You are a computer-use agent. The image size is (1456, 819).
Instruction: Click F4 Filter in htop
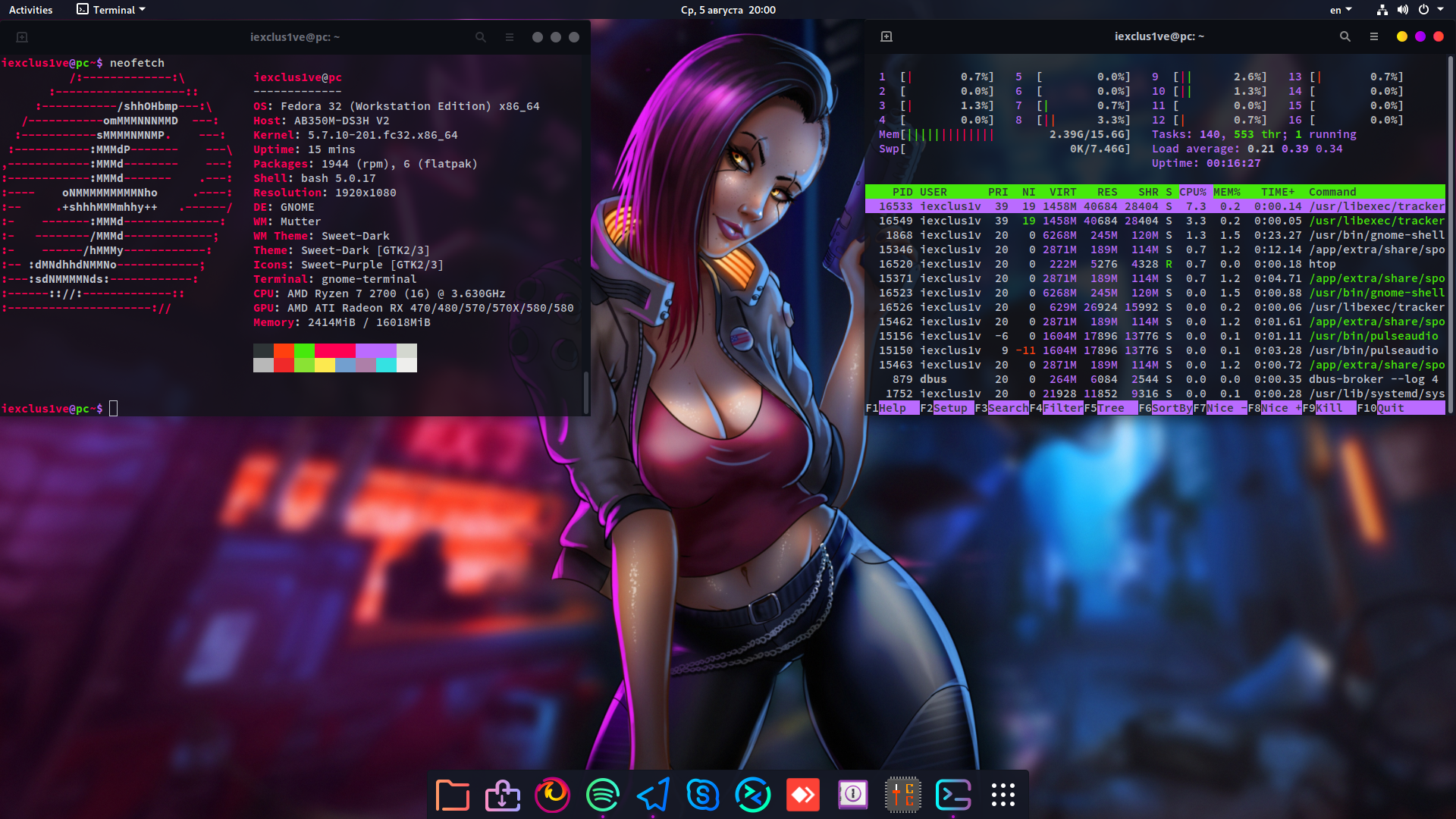click(1056, 408)
